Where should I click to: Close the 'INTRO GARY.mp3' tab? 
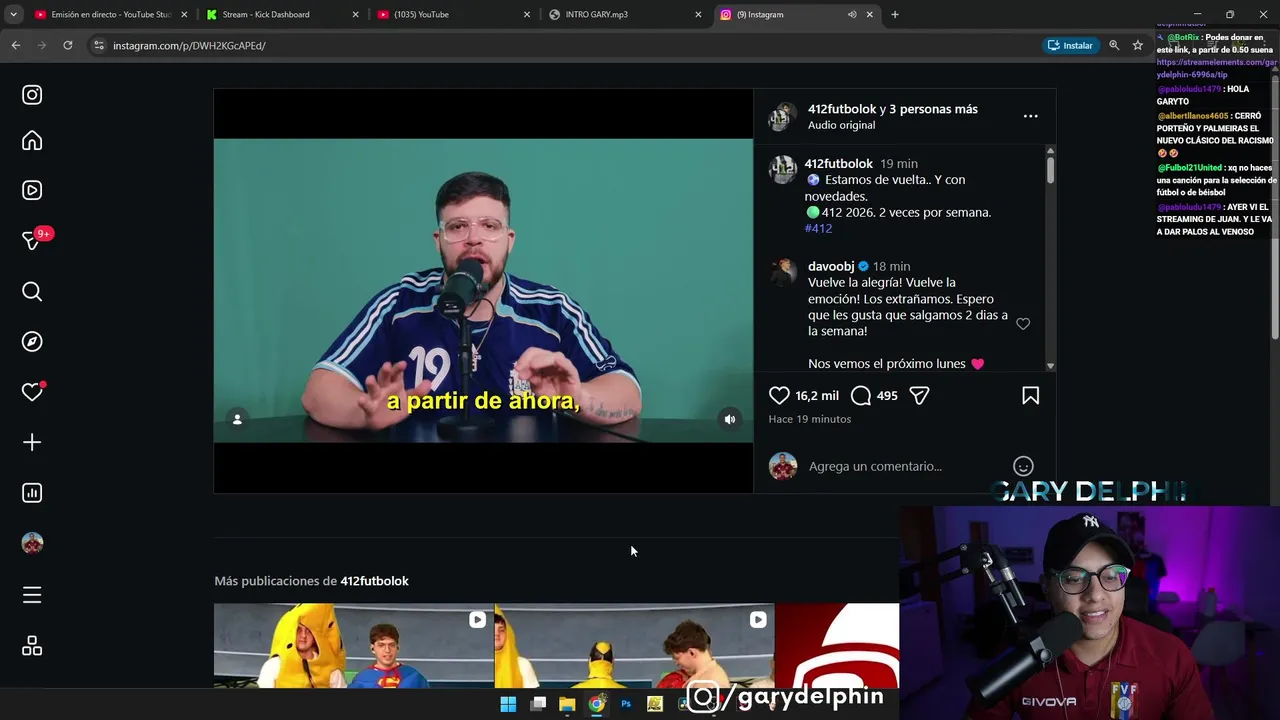699,15
